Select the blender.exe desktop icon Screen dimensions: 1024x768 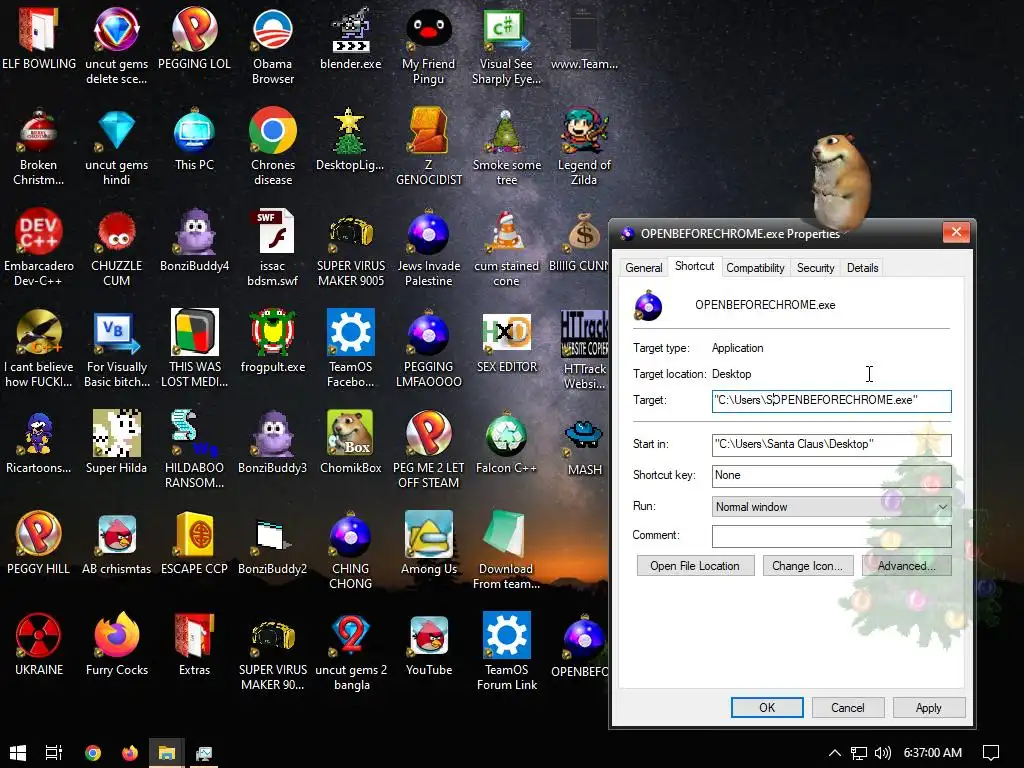click(351, 39)
